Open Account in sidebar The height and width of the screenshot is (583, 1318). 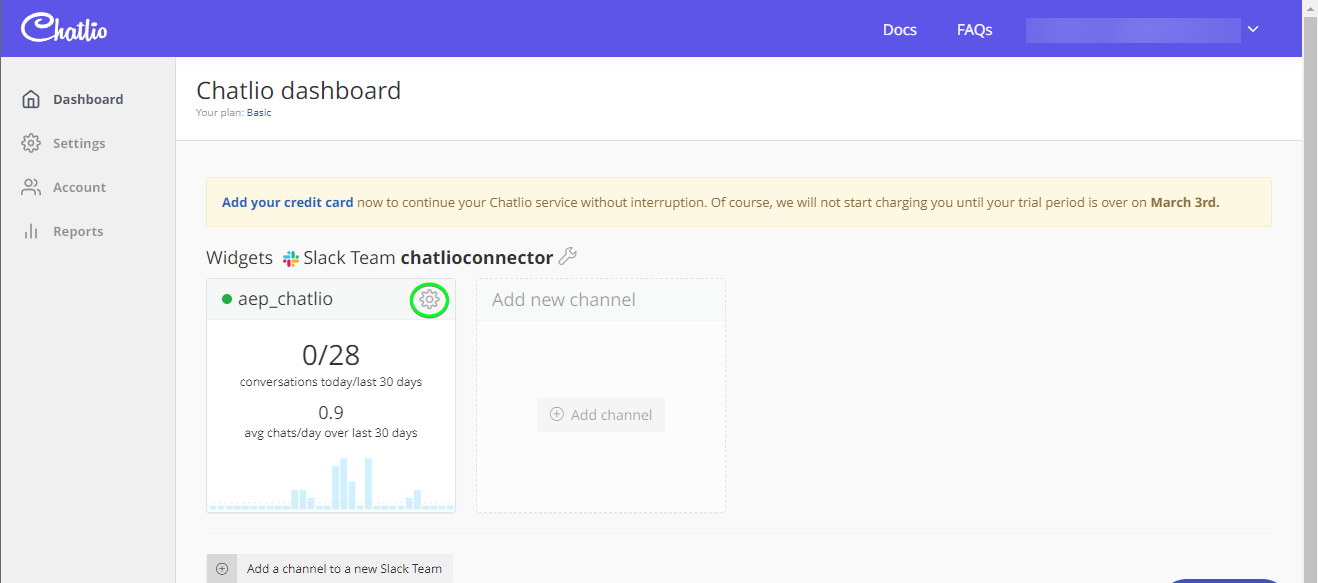point(79,187)
